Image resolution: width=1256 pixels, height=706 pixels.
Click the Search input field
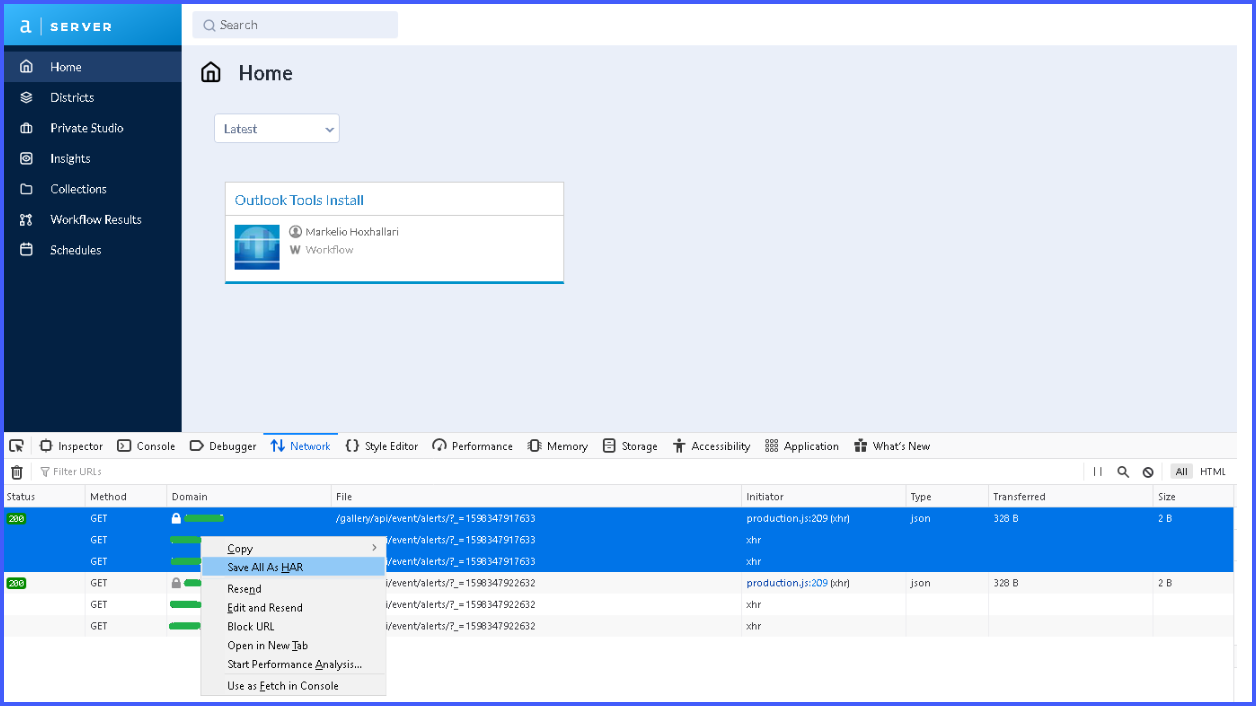coord(295,25)
